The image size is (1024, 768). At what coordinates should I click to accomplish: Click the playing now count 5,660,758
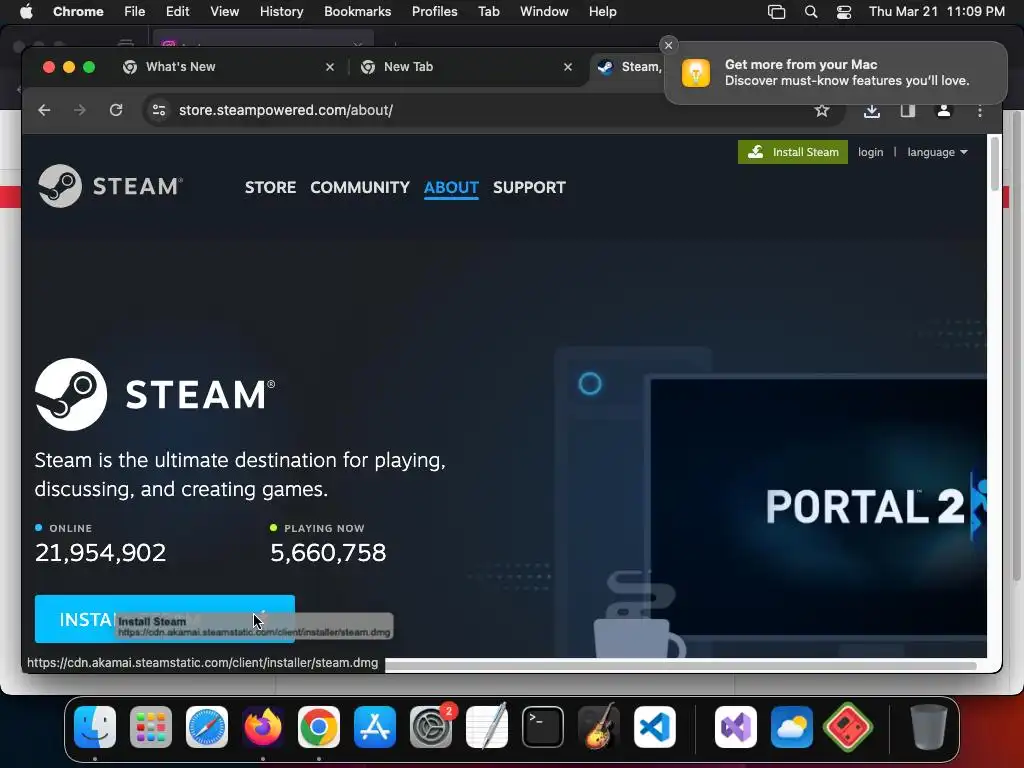[328, 553]
